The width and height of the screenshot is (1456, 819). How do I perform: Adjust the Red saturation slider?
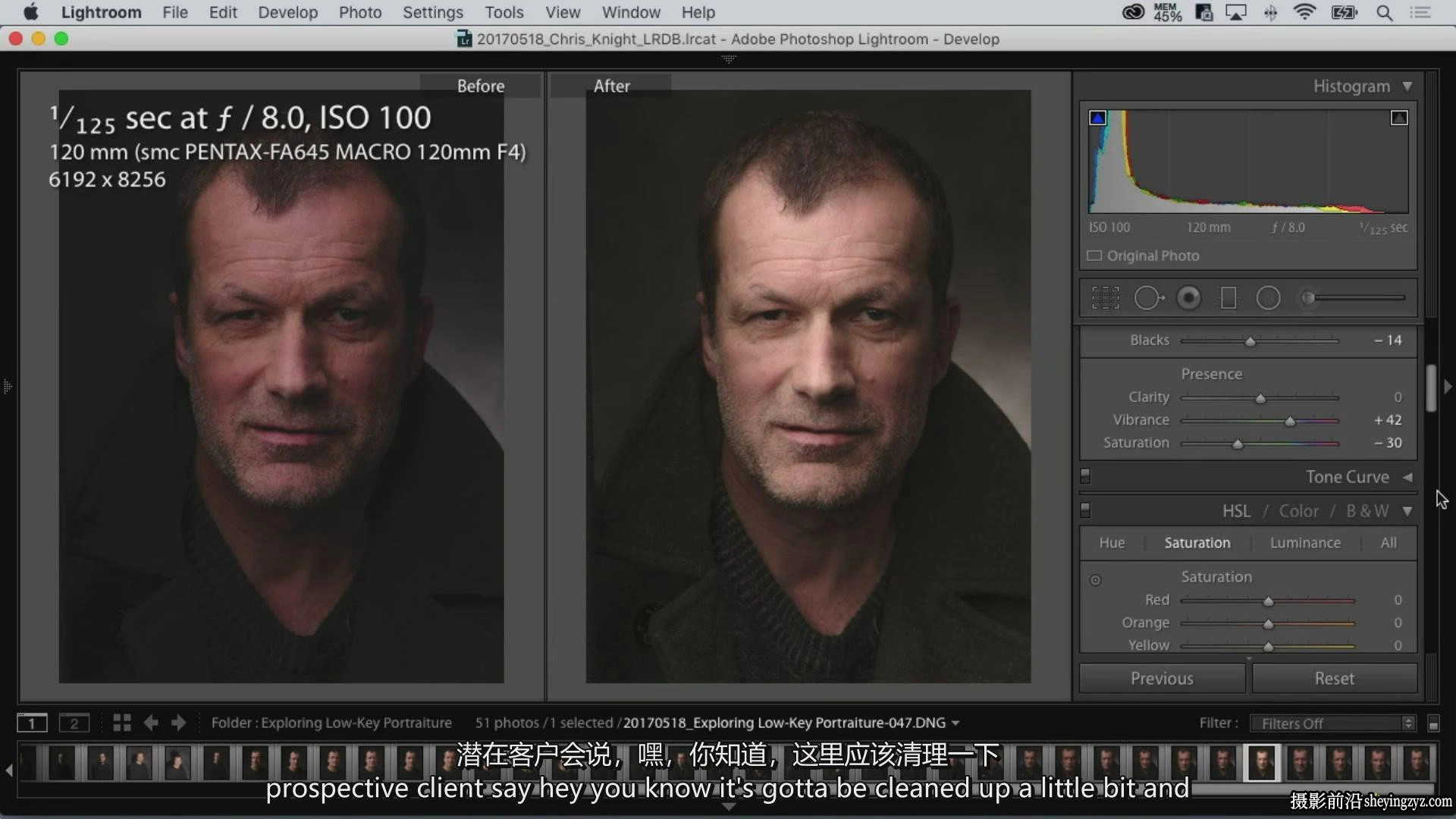point(1267,601)
